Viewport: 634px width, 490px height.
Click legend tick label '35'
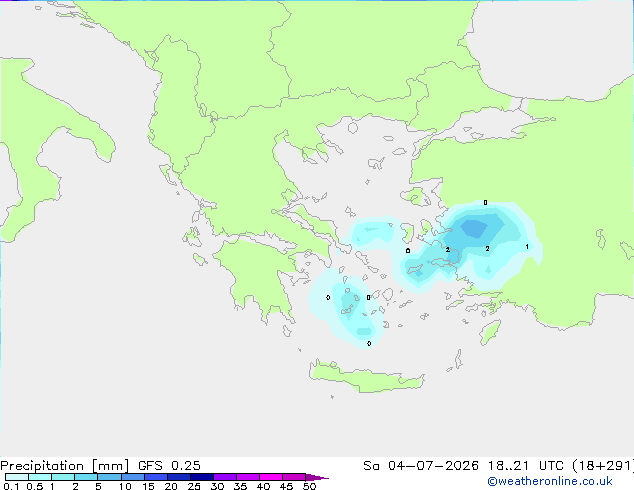tap(240, 486)
